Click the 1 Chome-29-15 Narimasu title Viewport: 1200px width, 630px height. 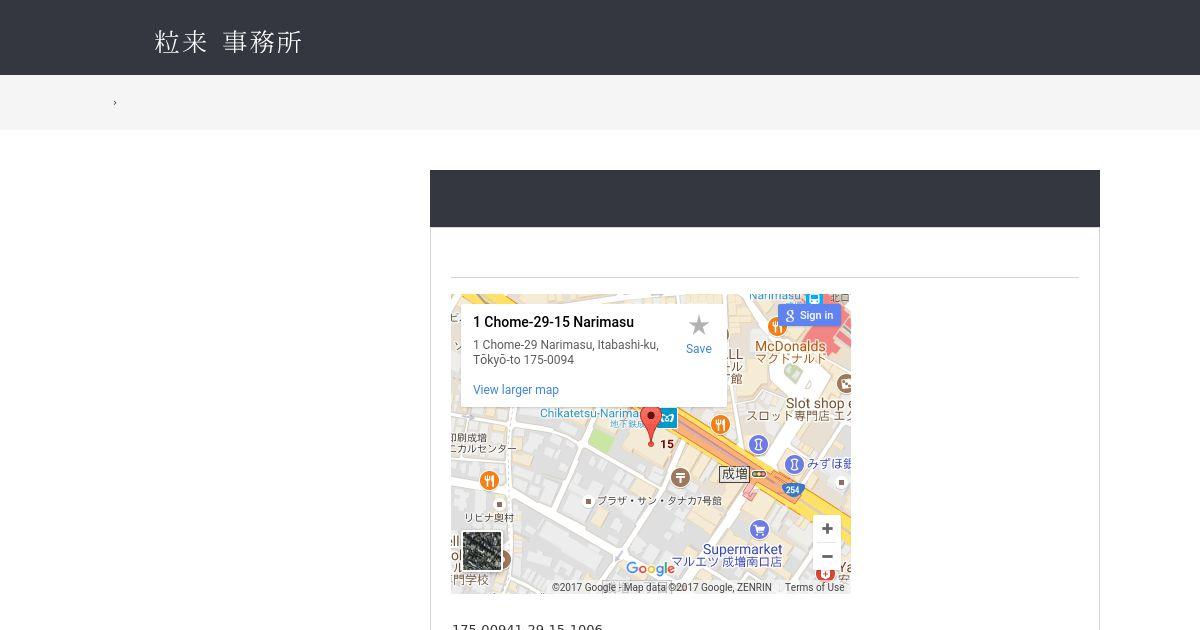(553, 322)
